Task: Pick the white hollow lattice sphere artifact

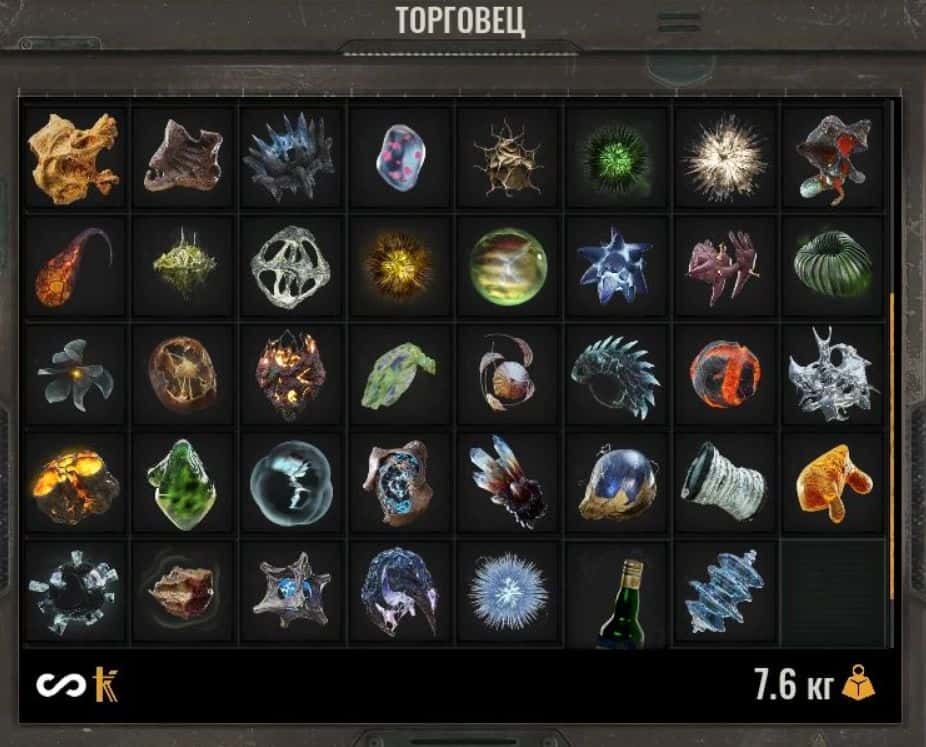Action: (x=291, y=267)
